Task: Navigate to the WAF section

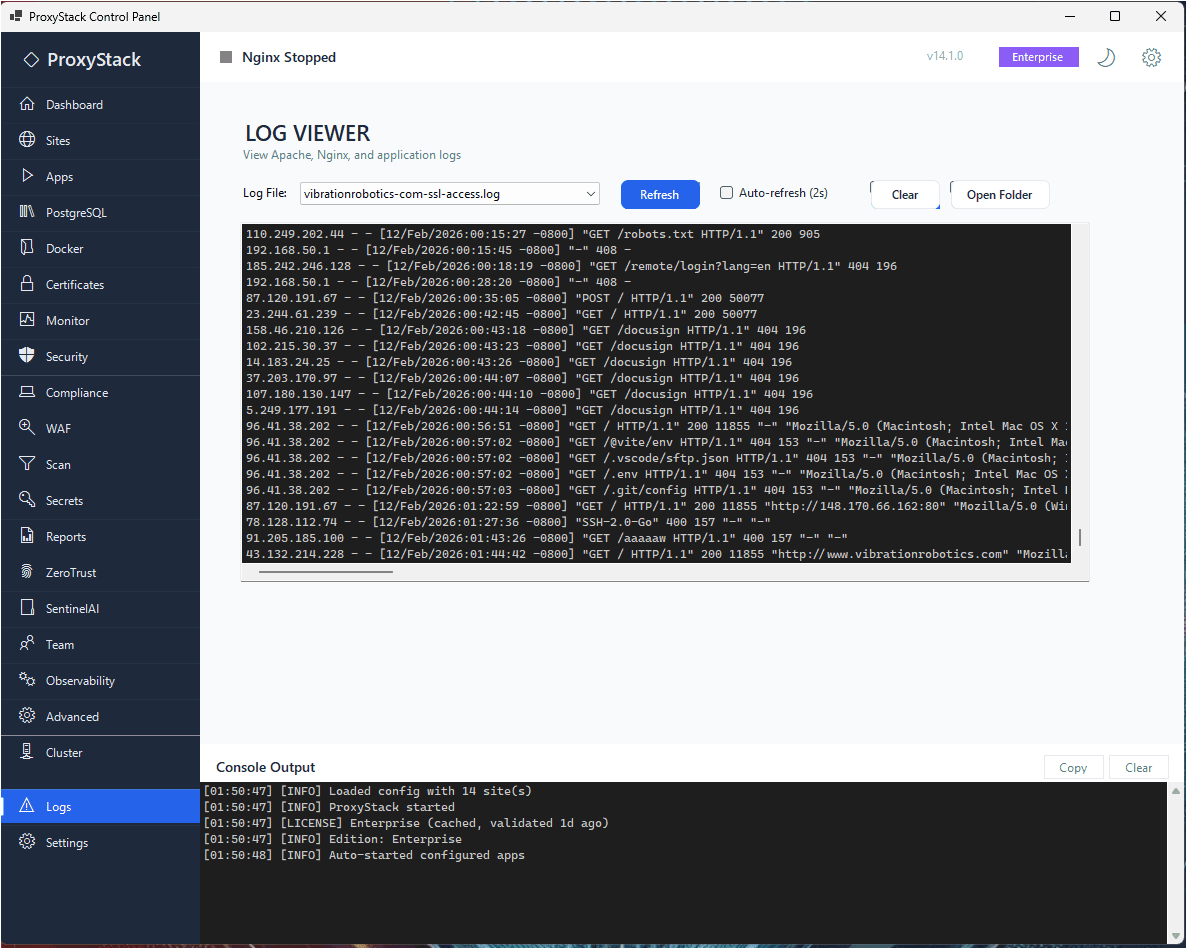Action: [x=58, y=428]
